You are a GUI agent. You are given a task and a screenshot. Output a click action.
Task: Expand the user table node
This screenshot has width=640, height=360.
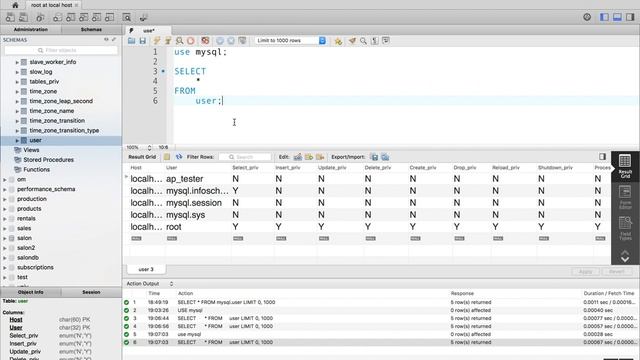click(x=17, y=140)
